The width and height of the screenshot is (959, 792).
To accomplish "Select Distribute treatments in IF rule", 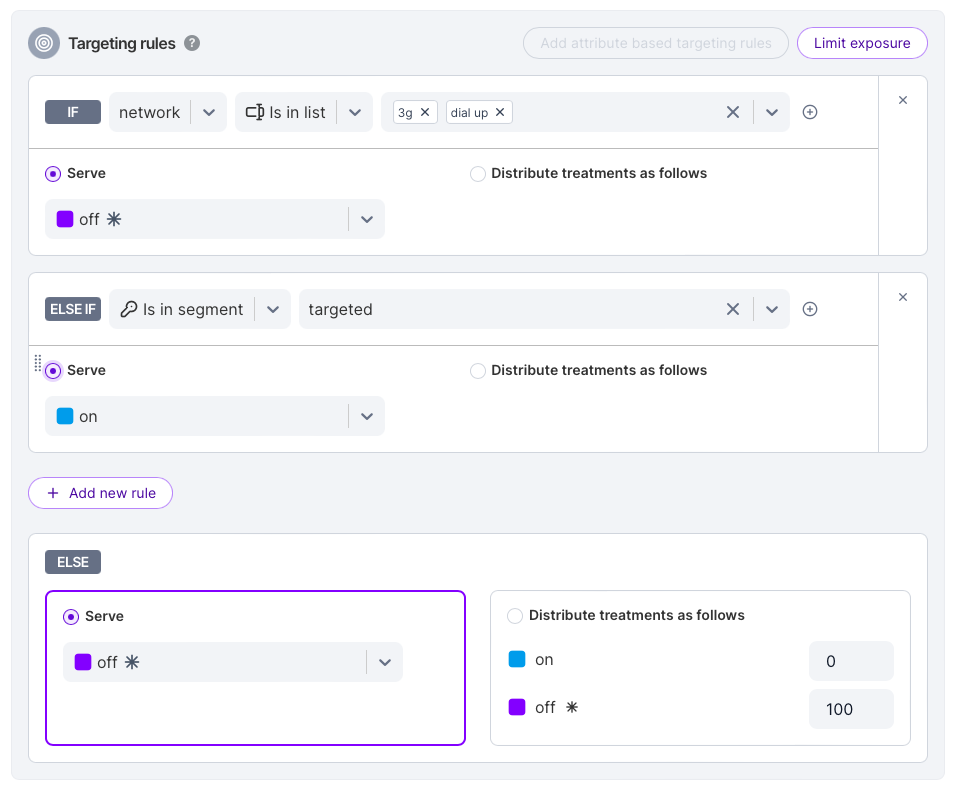I will click(x=478, y=174).
